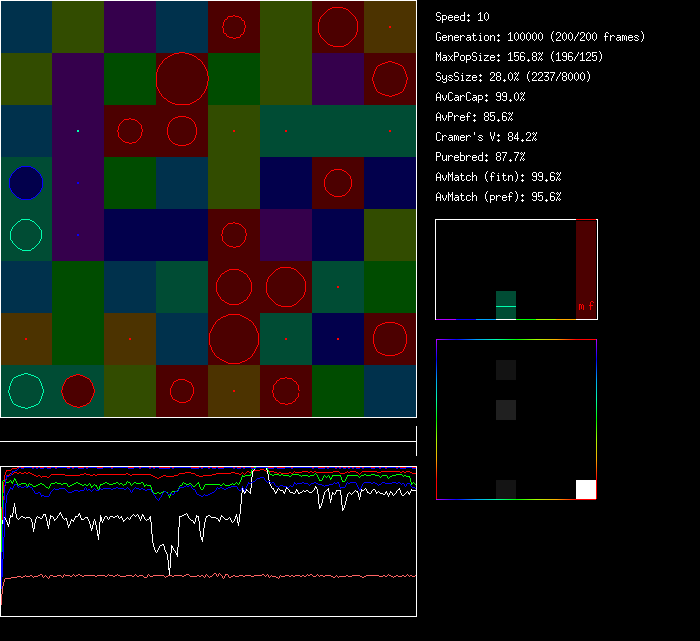Click the Generation counter text
Viewport: 700px width, 641px height.
[x=540, y=37]
